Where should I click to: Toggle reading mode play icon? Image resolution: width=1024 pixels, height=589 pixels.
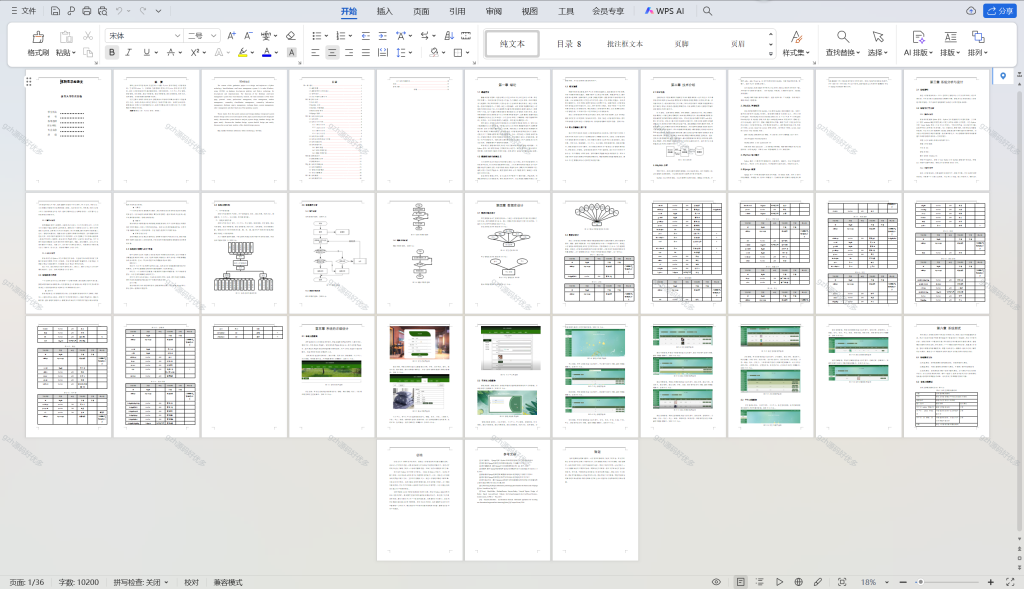(779, 582)
